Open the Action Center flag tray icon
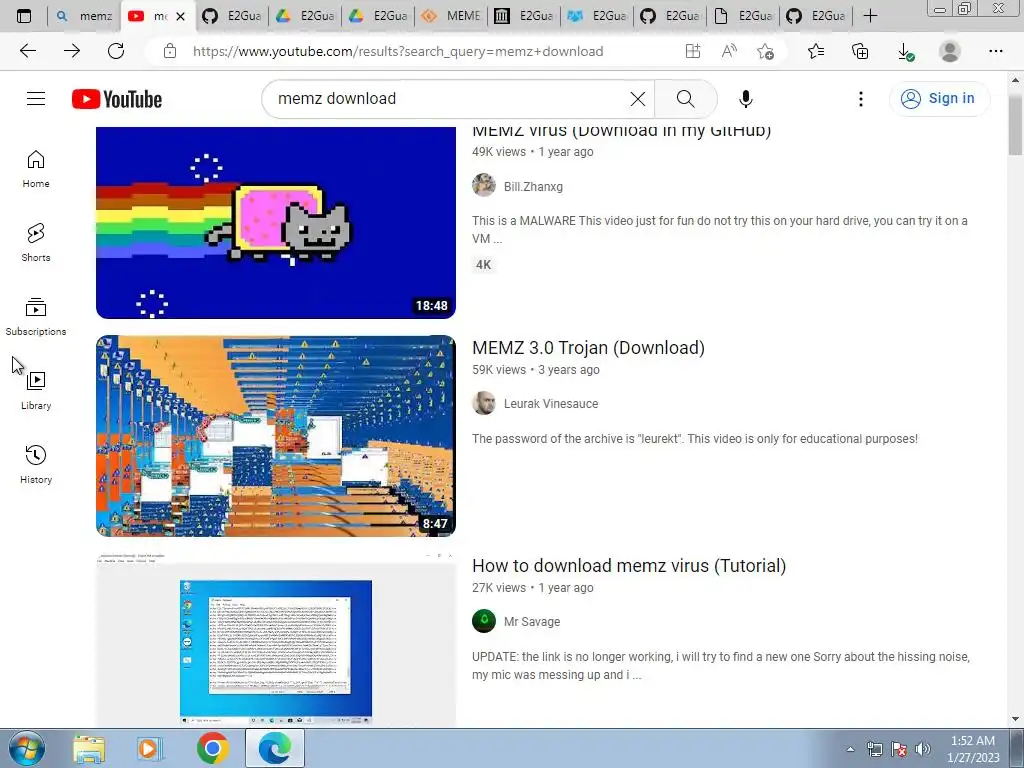The height and width of the screenshot is (768, 1024). point(899,749)
